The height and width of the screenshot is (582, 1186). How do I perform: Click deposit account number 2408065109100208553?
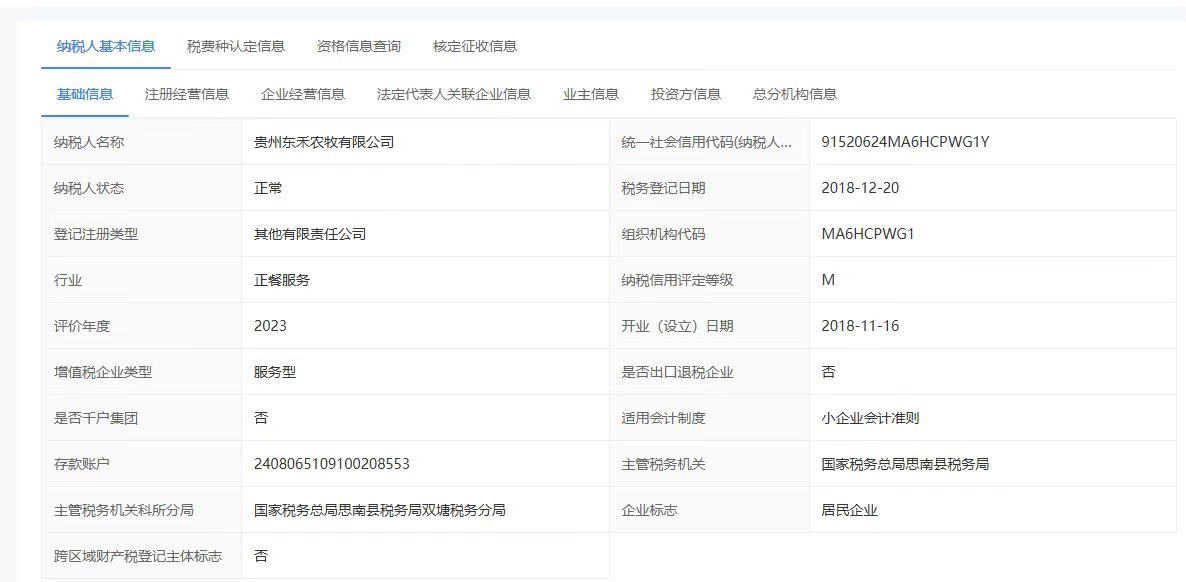pos(332,464)
